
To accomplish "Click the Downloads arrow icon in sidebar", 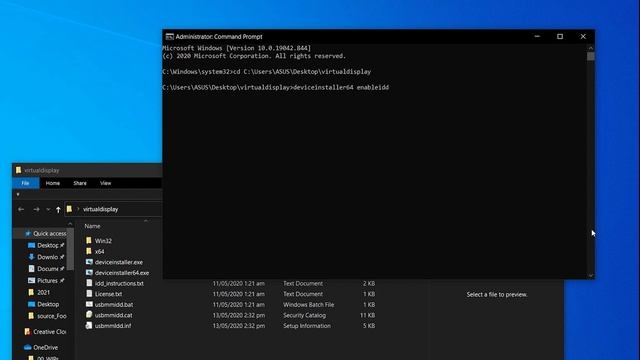I will (x=31, y=257).
